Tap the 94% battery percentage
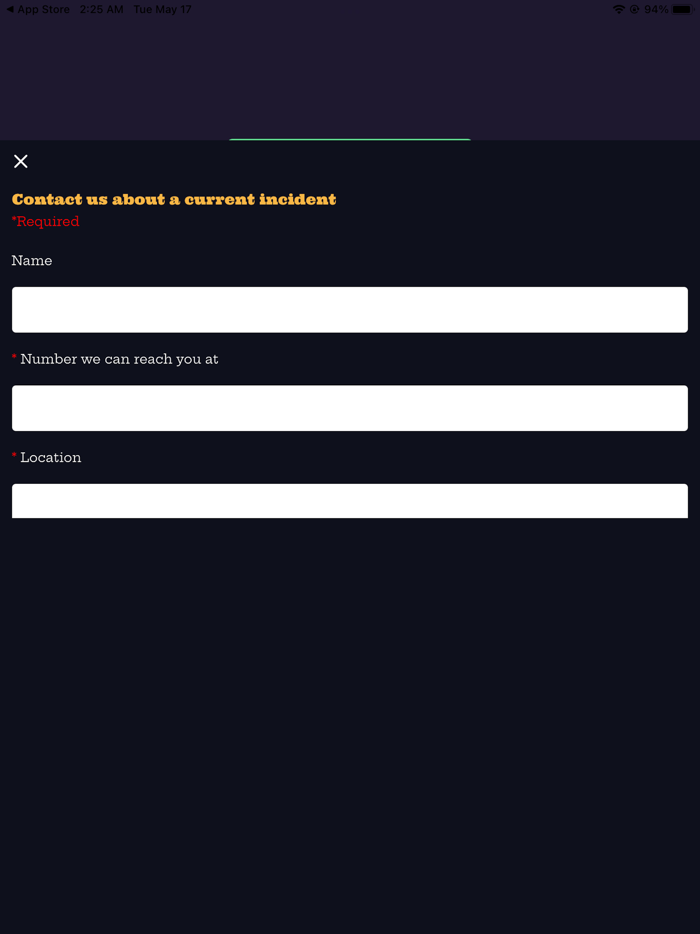 click(656, 10)
